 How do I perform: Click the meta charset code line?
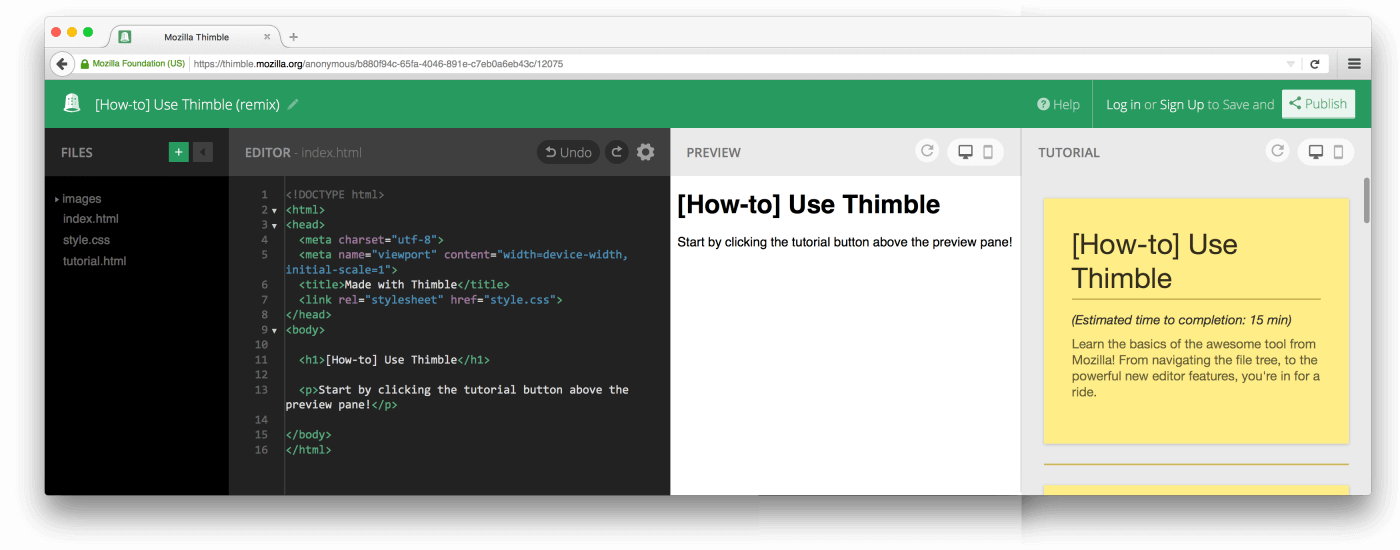[x=371, y=240]
